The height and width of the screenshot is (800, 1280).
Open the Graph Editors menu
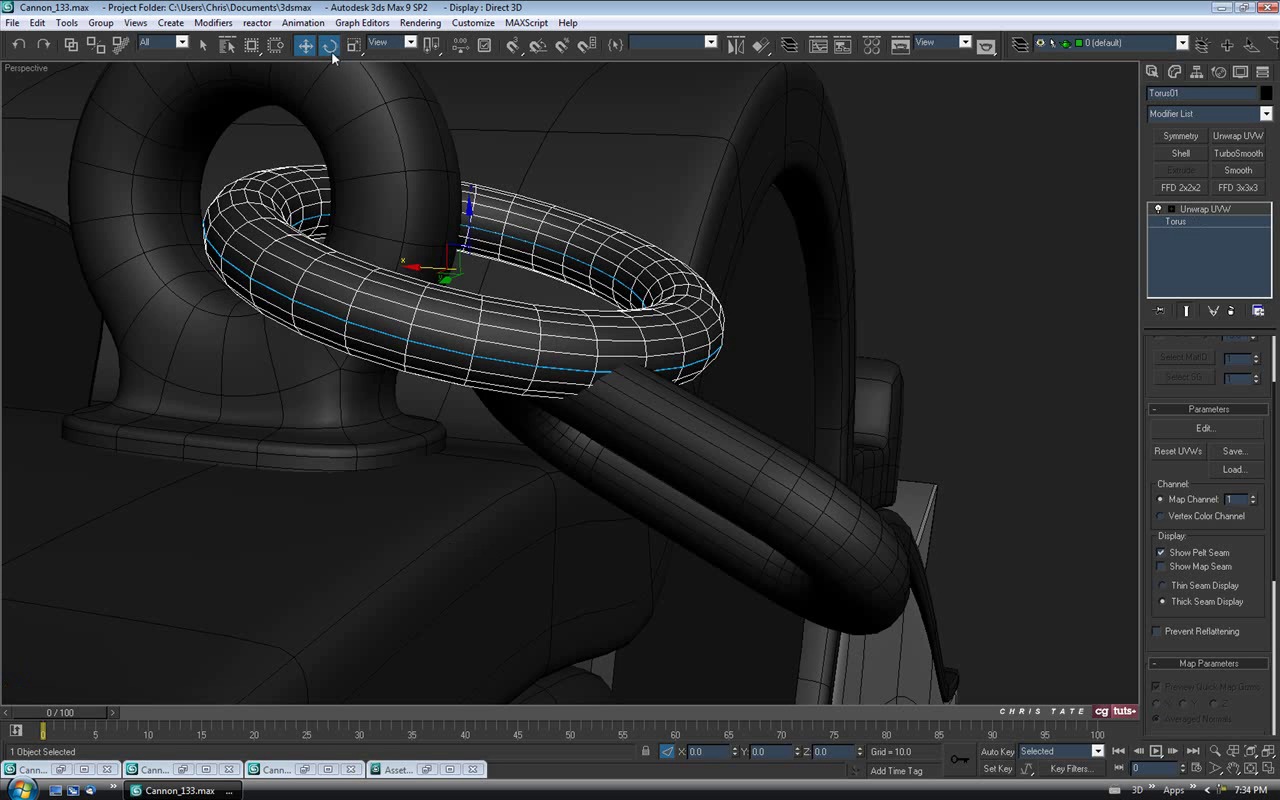(362, 23)
